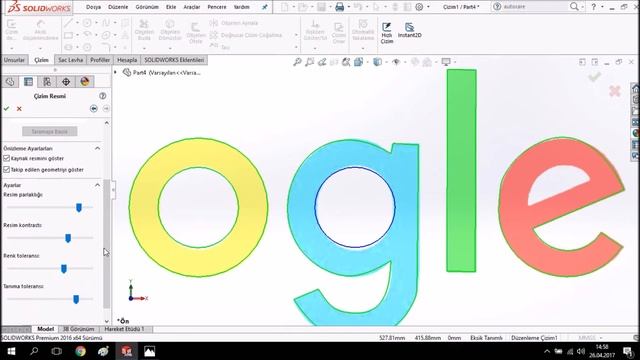Viewport: 640px width, 360px height.
Task: Click the Resim kontrastı slider handle
Action: (68, 238)
